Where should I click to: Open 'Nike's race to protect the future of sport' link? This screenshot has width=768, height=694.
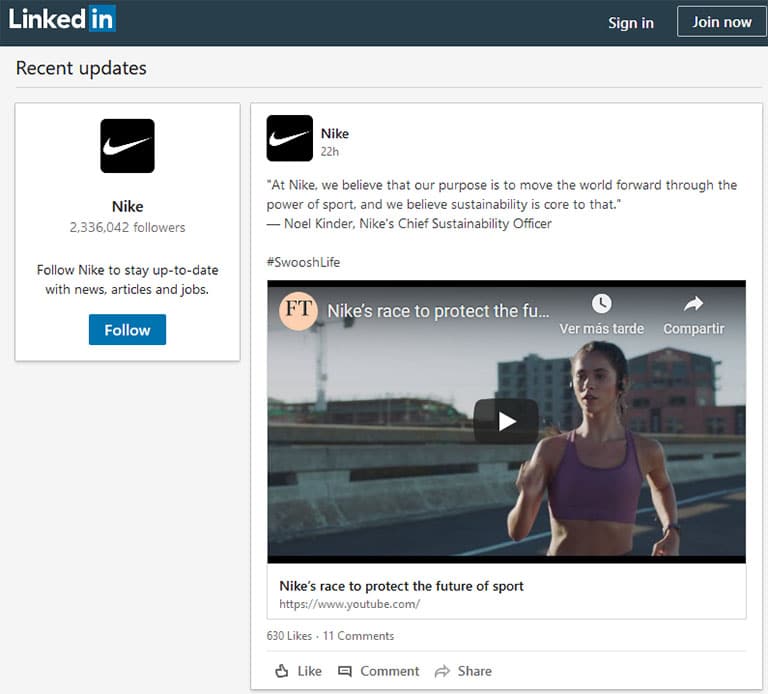tap(401, 586)
